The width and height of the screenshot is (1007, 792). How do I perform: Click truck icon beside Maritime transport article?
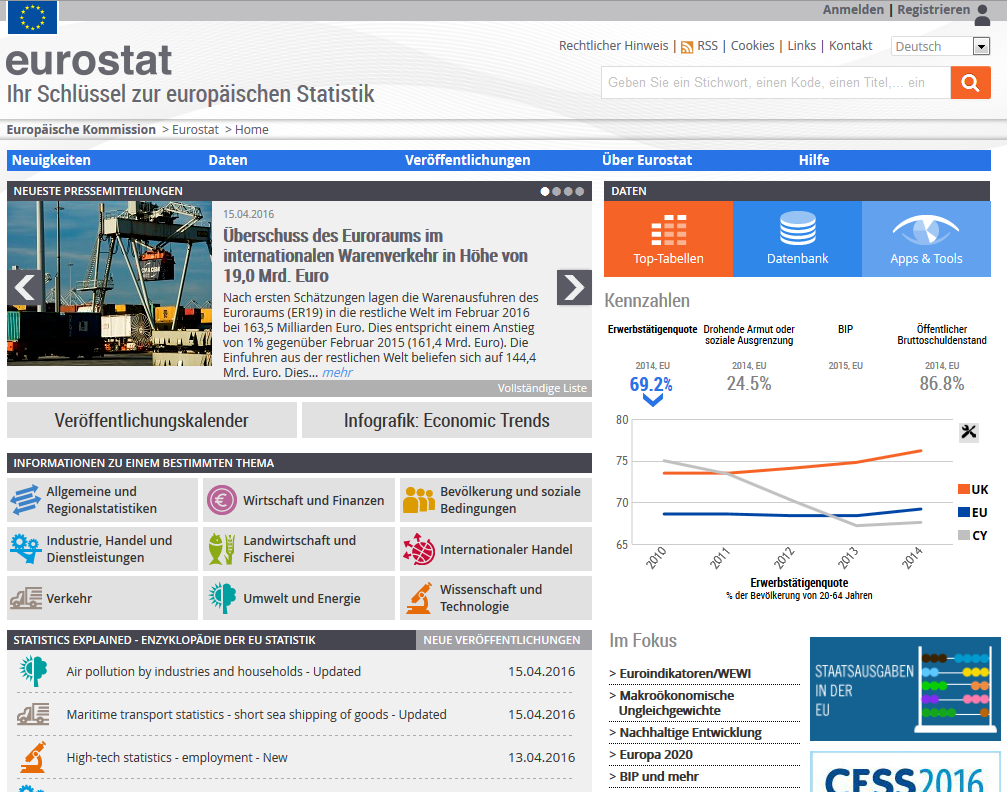pyautogui.click(x=33, y=714)
